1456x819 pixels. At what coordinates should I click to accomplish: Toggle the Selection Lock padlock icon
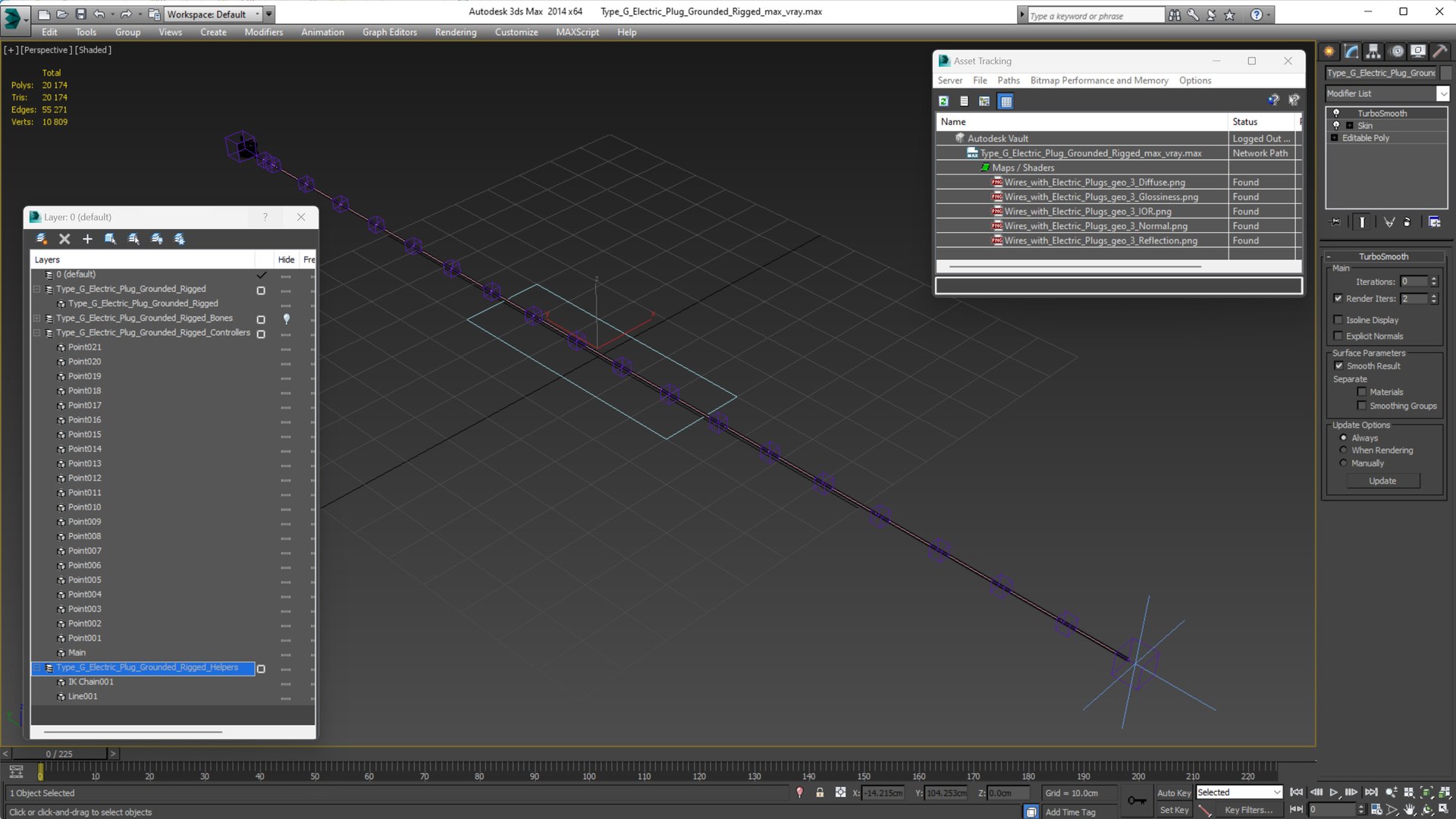pyautogui.click(x=820, y=792)
